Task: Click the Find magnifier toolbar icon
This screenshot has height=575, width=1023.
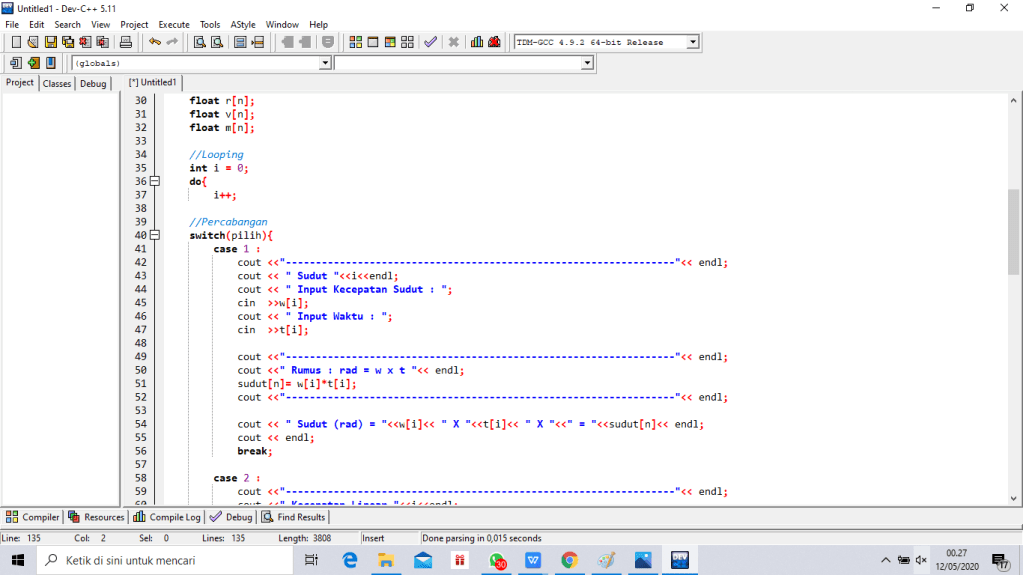Action: pyautogui.click(x=199, y=42)
